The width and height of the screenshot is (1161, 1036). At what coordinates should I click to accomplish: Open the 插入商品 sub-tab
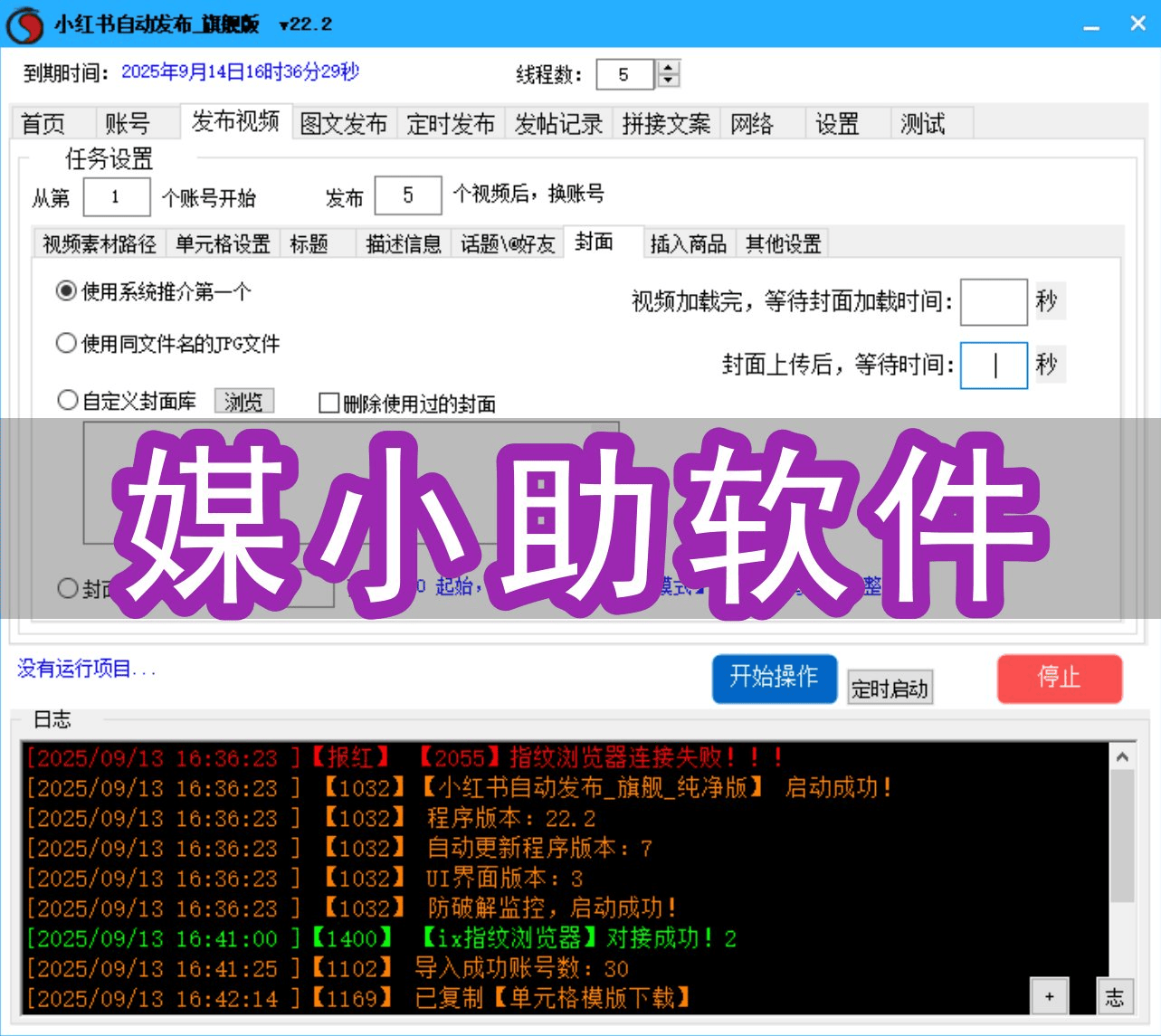[x=689, y=243]
